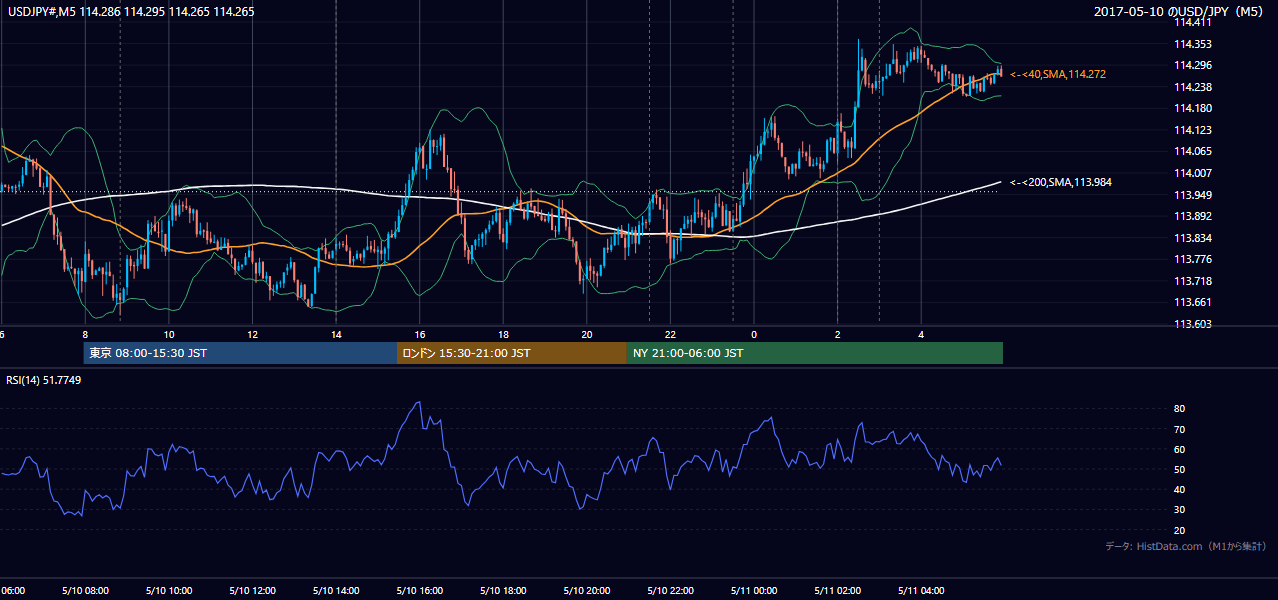Screen dimensions: 1278x600
Task: Click RSI scale value 40
Action: (1180, 489)
